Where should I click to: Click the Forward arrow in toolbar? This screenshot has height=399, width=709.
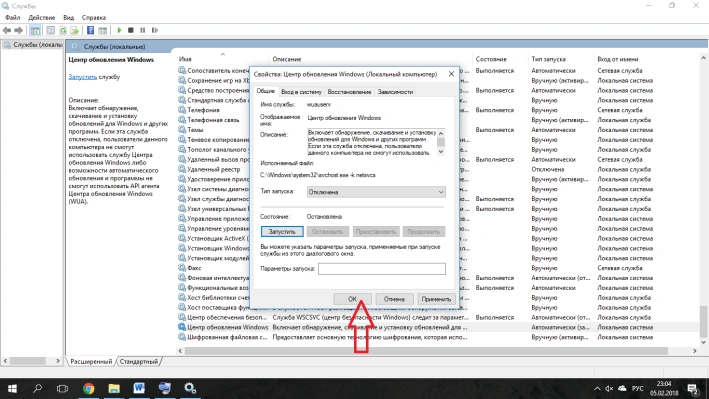click(19, 30)
